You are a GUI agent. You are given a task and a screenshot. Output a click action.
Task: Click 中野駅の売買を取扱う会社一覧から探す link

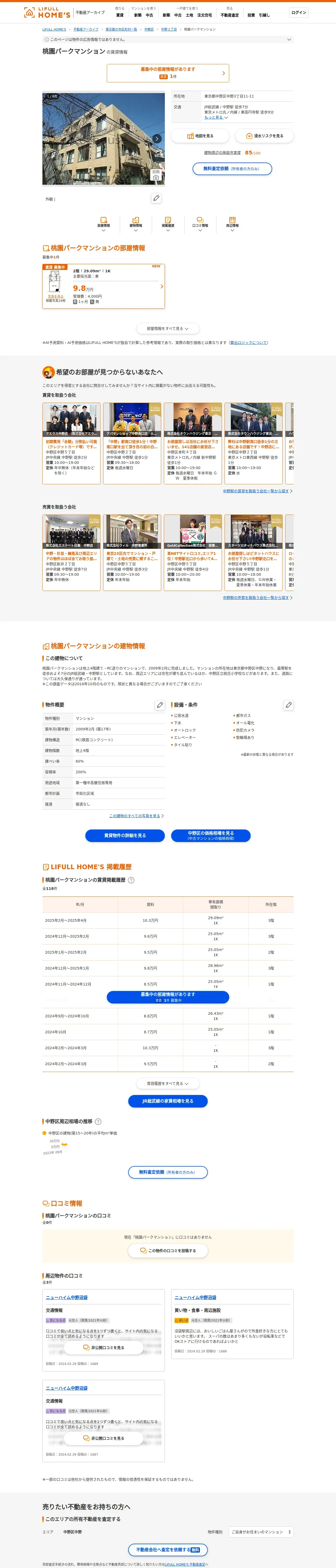pyautogui.click(x=256, y=598)
